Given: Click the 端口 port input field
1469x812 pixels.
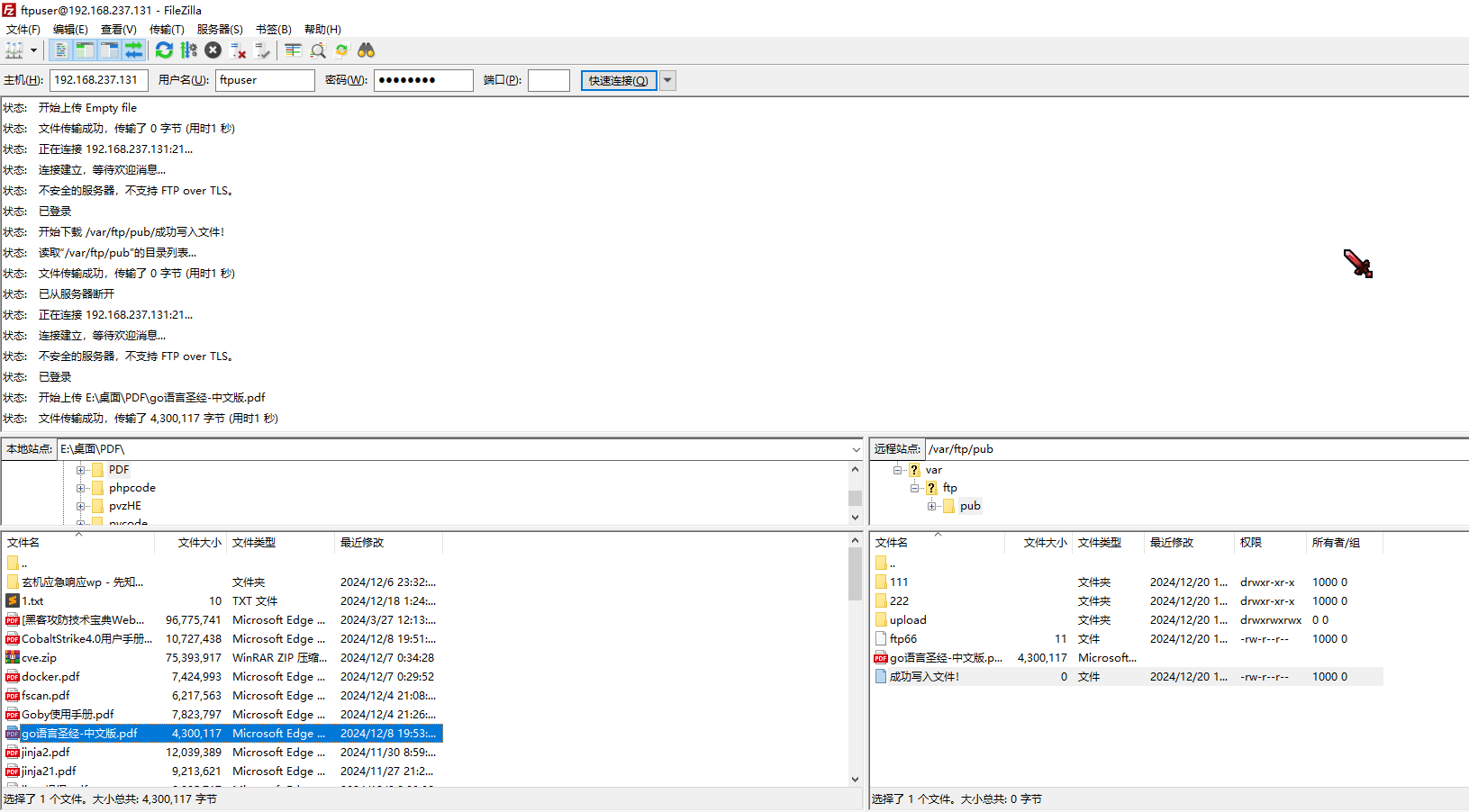Looking at the screenshot, I should pos(548,80).
